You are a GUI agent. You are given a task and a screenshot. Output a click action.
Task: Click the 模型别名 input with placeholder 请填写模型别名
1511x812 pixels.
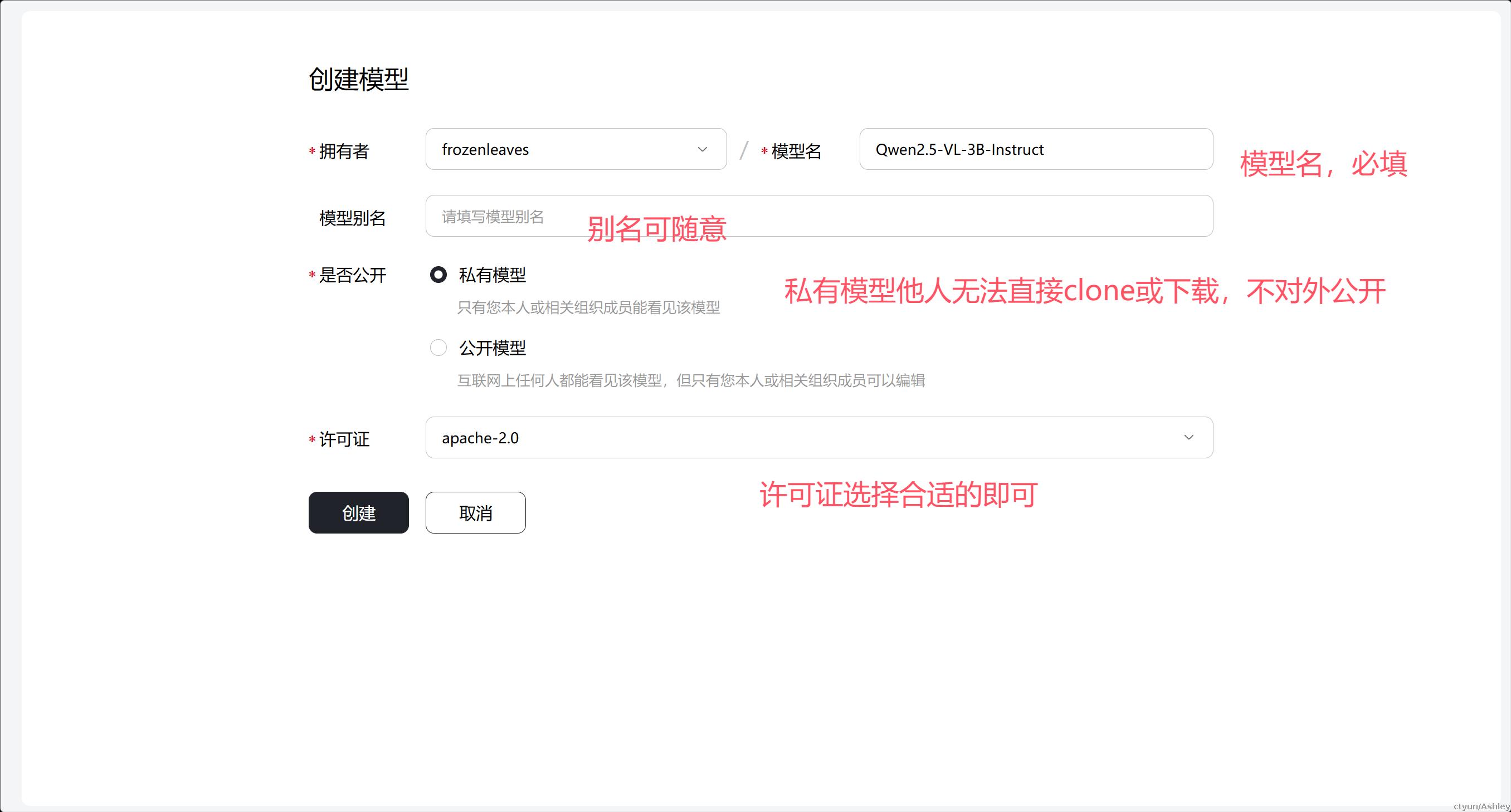819,216
